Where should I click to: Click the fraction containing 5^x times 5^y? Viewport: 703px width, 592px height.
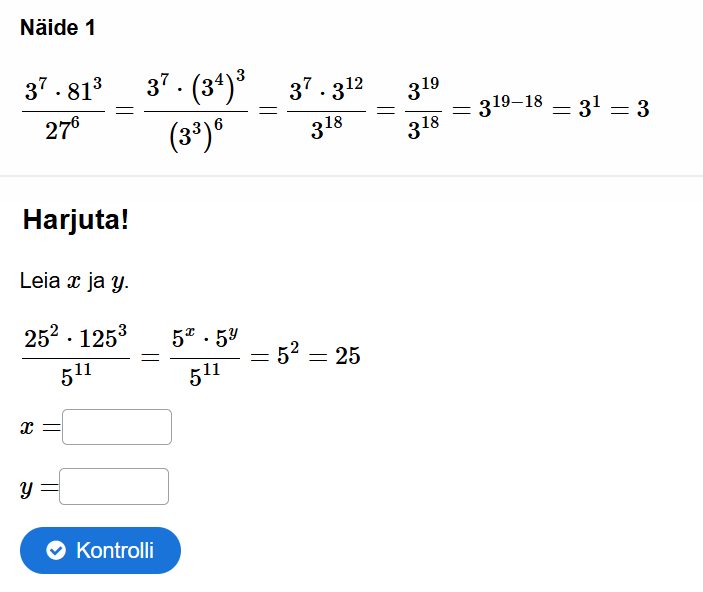[x=205, y=356]
